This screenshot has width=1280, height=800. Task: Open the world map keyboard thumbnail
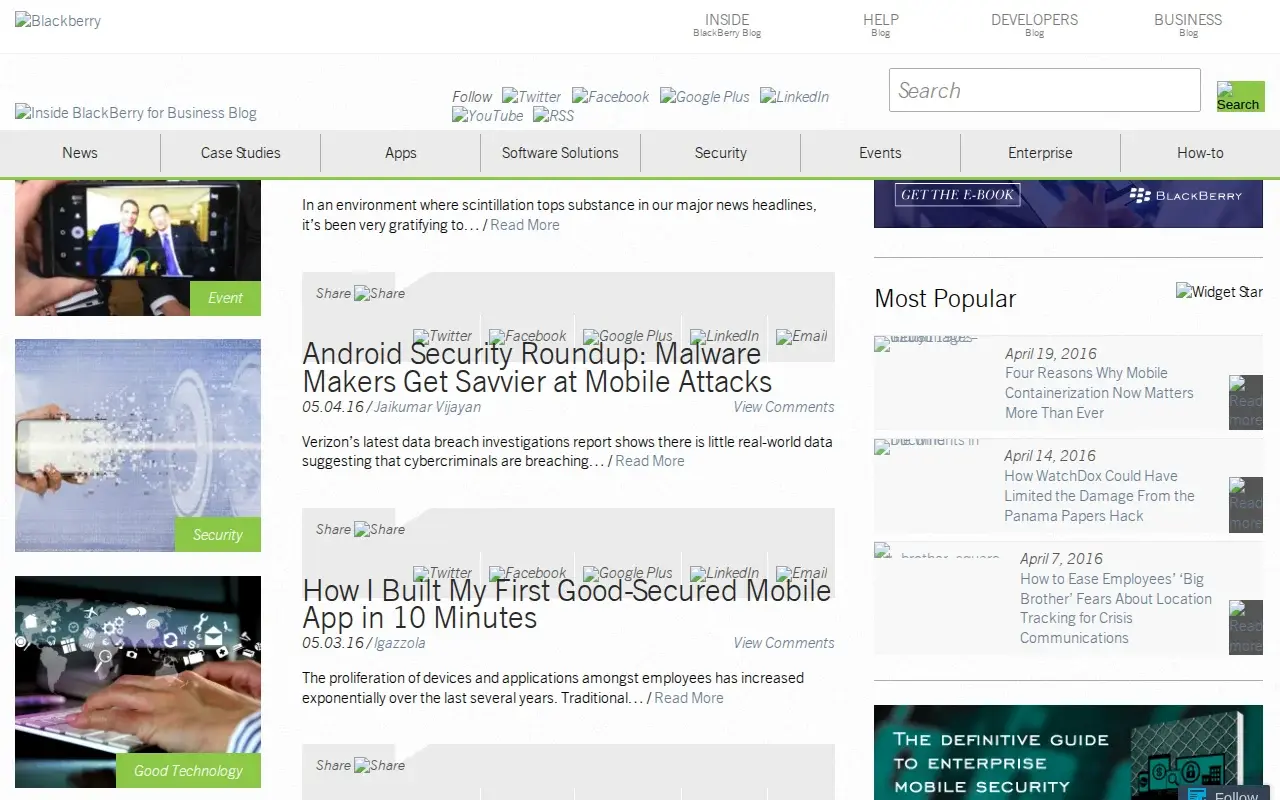[138, 682]
